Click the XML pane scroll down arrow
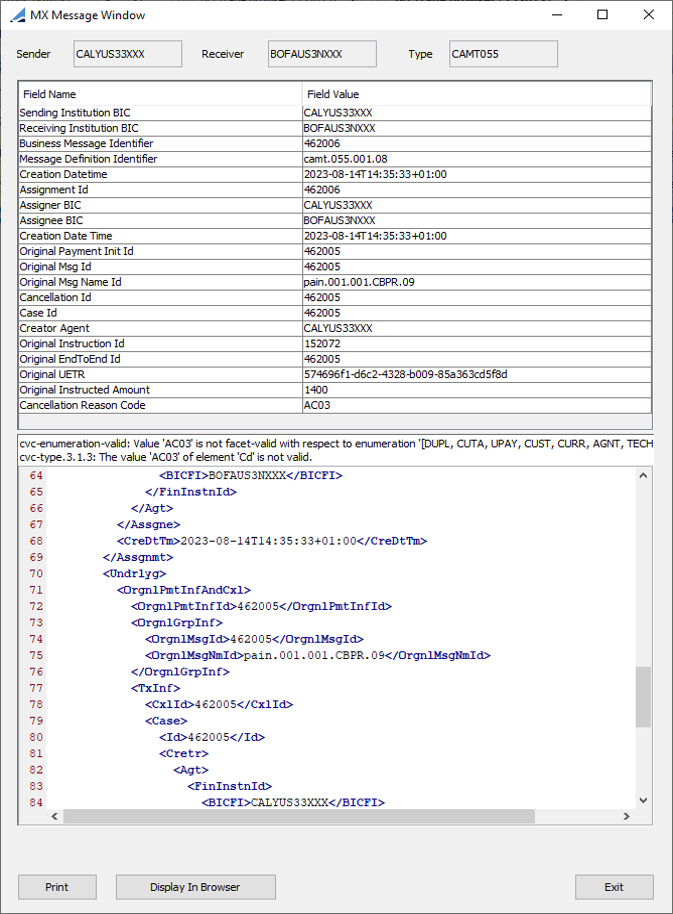 (643, 800)
